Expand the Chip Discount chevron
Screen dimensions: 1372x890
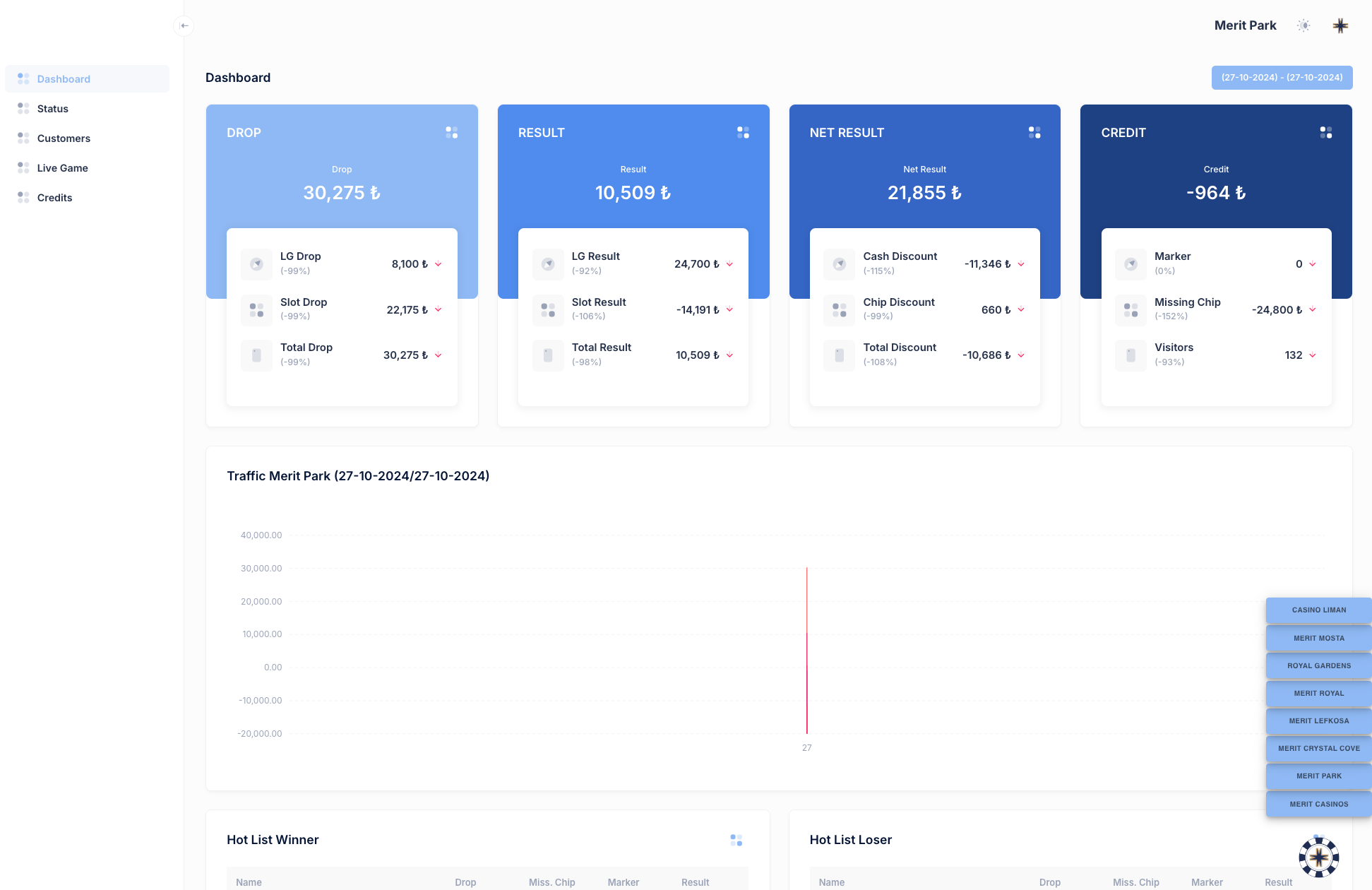1021,310
